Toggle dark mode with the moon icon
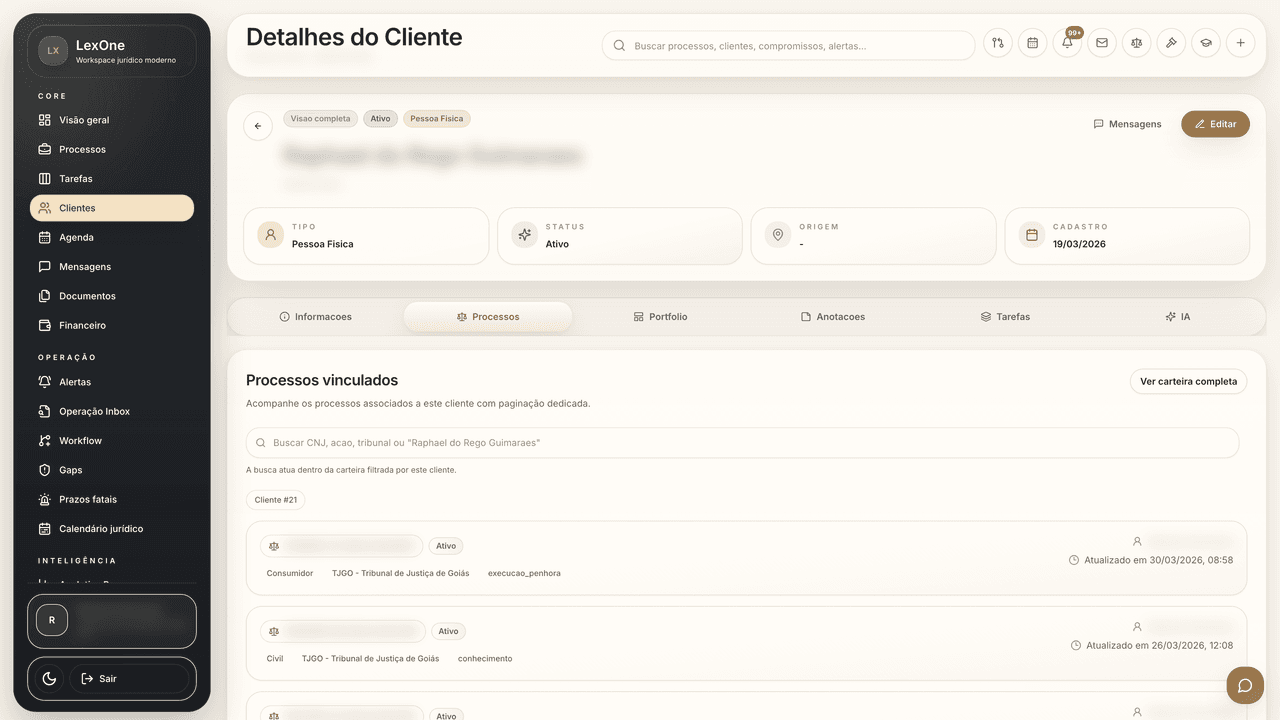This screenshot has height=720, width=1280. tap(48, 678)
